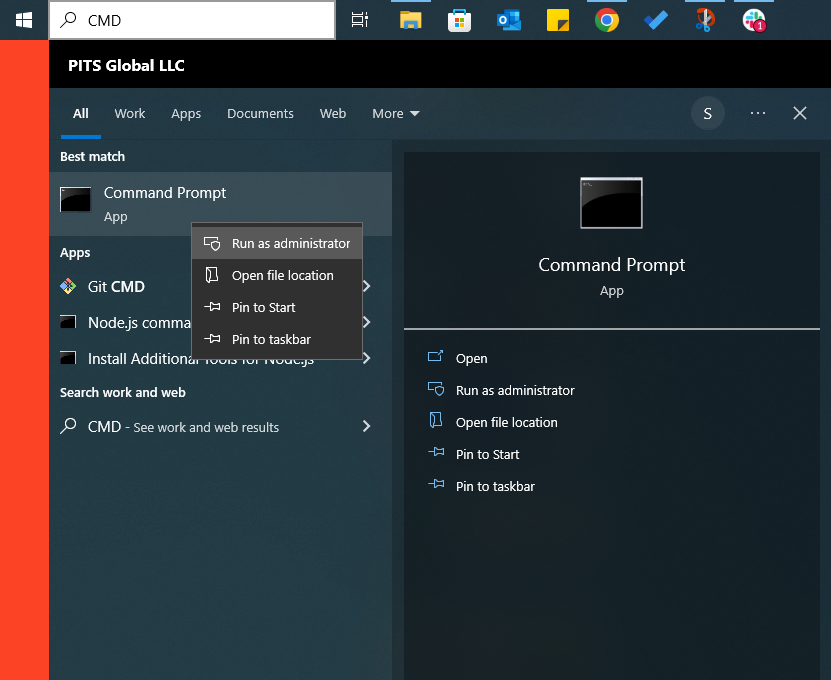Click shield icon in preview pane actions
The width and height of the screenshot is (831, 680).
(x=436, y=388)
